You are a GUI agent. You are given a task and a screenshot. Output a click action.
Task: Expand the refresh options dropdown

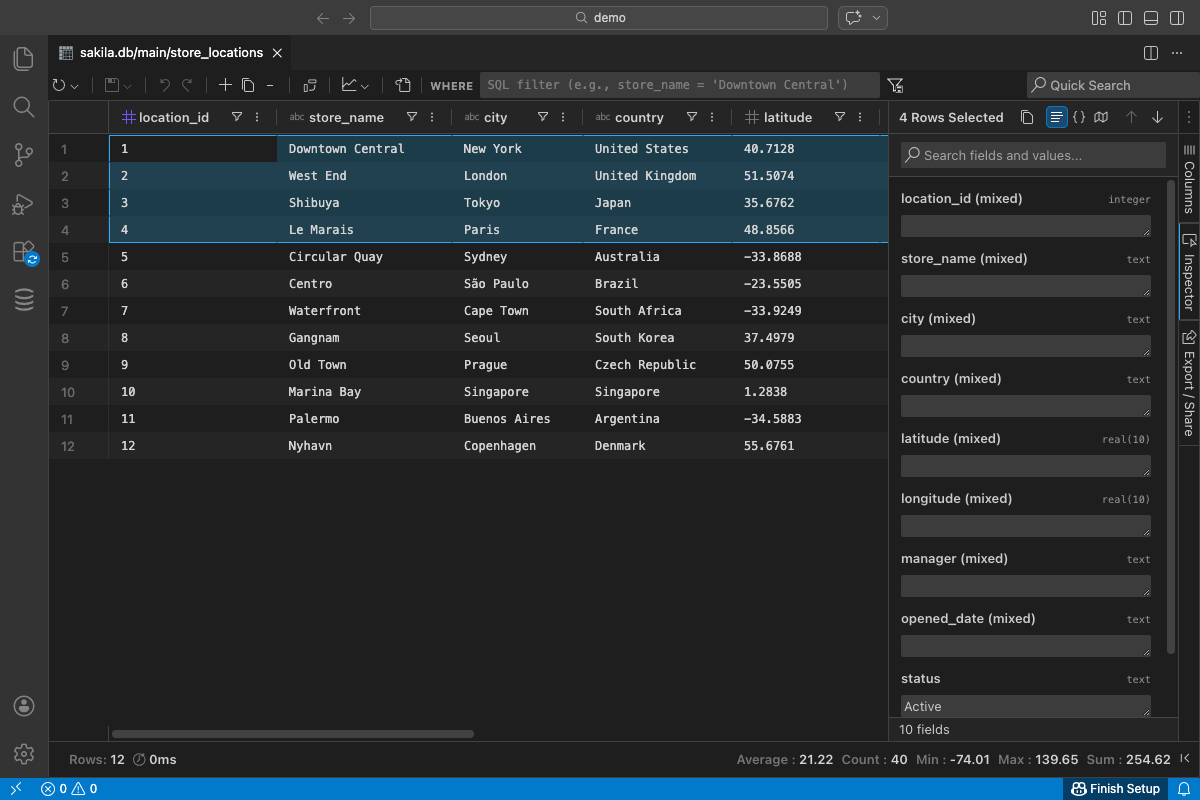tap(73, 85)
